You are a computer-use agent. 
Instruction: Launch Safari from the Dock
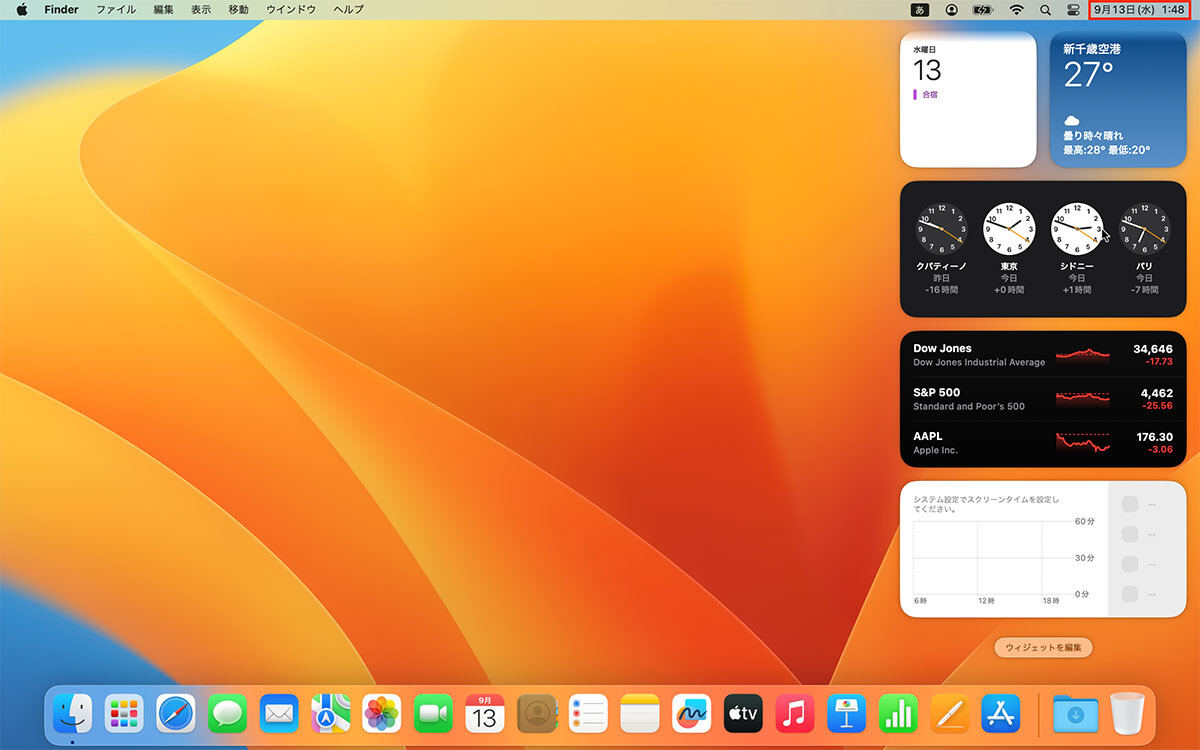[x=176, y=714]
